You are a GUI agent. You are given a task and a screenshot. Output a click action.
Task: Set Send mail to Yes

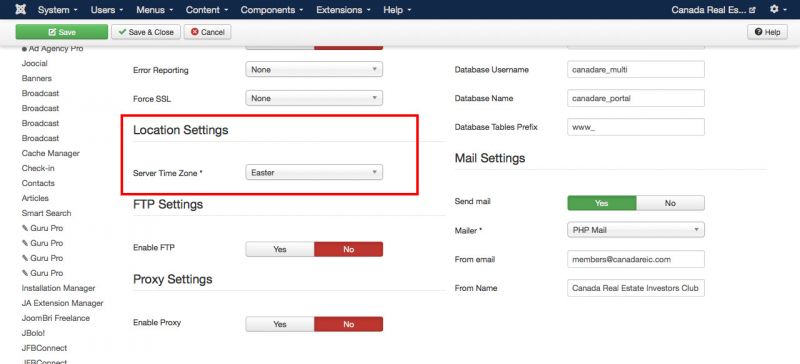602,203
